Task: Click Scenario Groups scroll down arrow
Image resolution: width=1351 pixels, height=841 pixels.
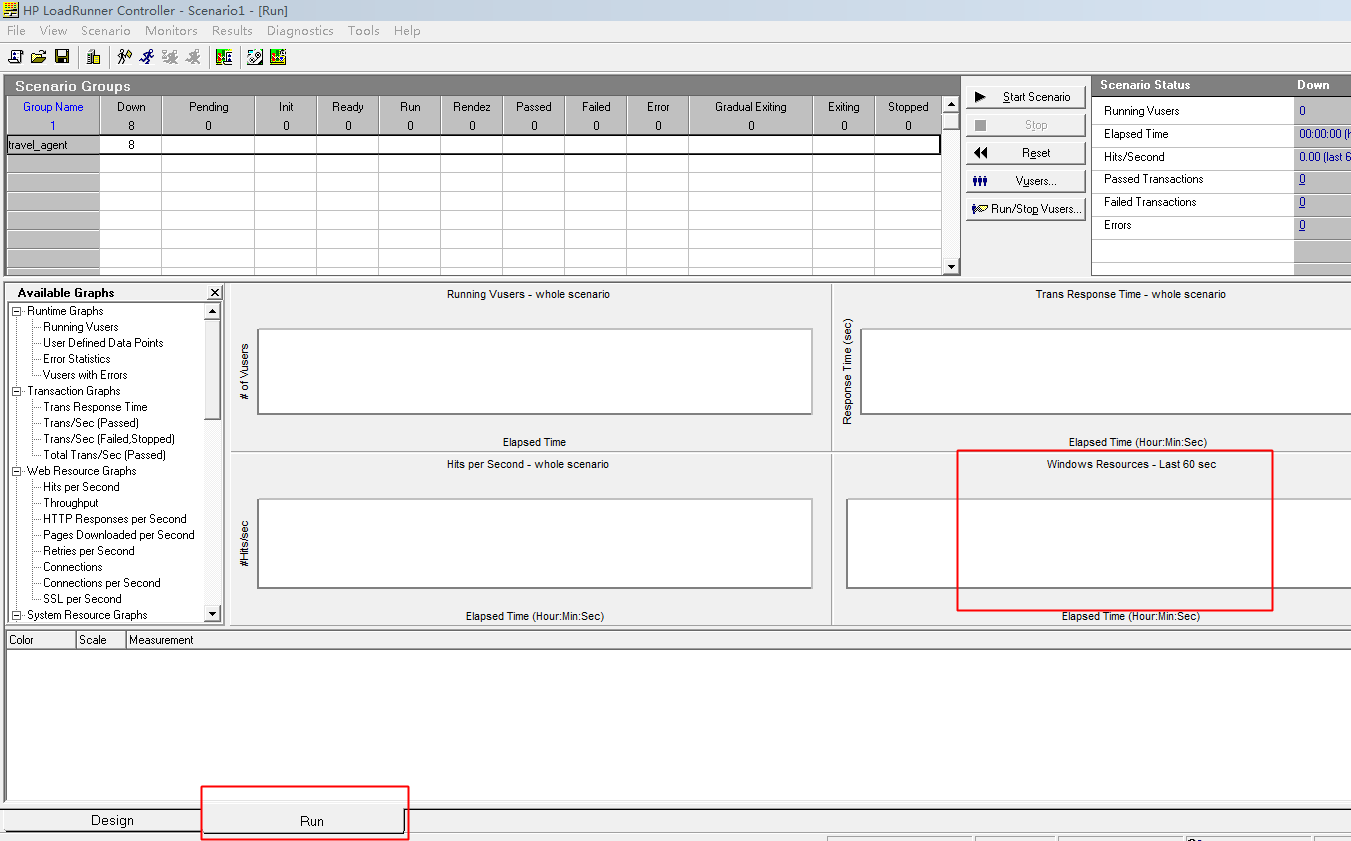Action: (951, 267)
